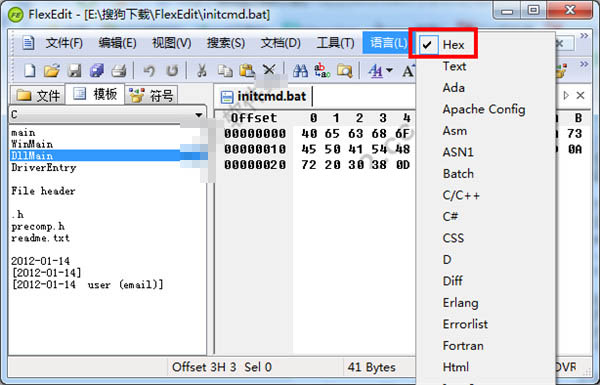Click the 41 Bytes status bar entry
600x385 pixels.
click(x=372, y=367)
